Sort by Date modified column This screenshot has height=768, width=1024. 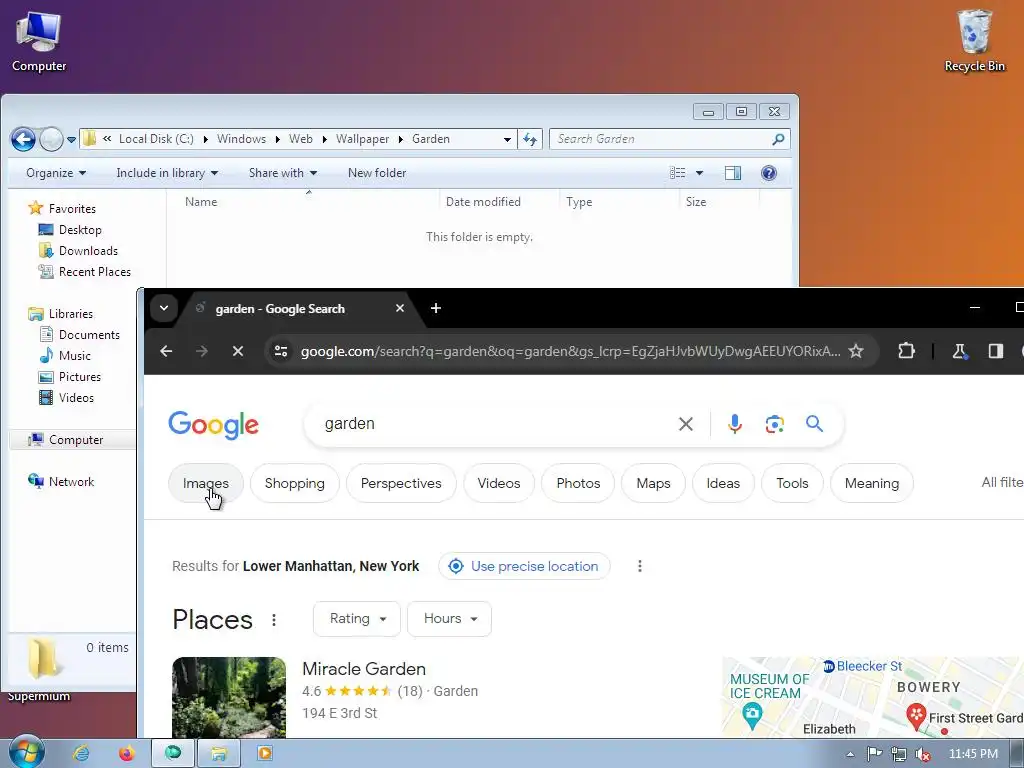(483, 202)
